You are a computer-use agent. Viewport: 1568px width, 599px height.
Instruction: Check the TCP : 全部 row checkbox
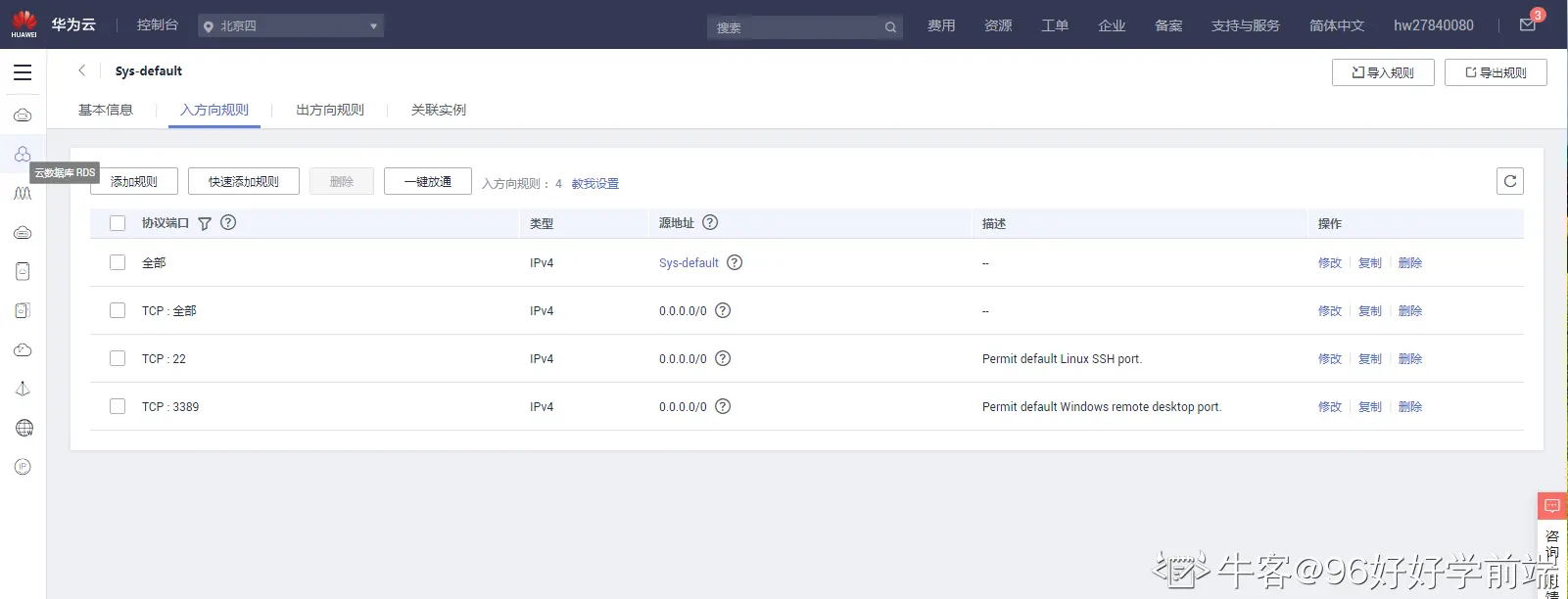(x=118, y=310)
